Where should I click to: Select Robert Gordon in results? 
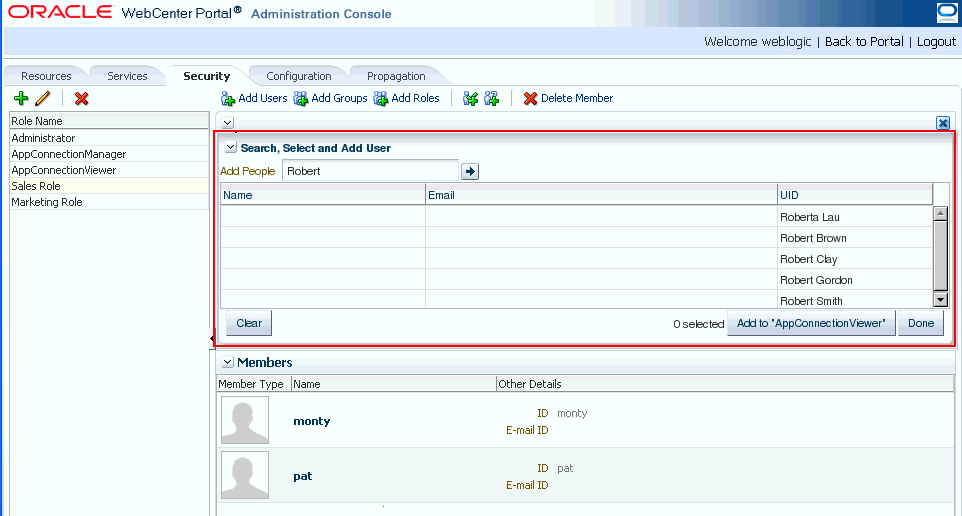coord(816,280)
